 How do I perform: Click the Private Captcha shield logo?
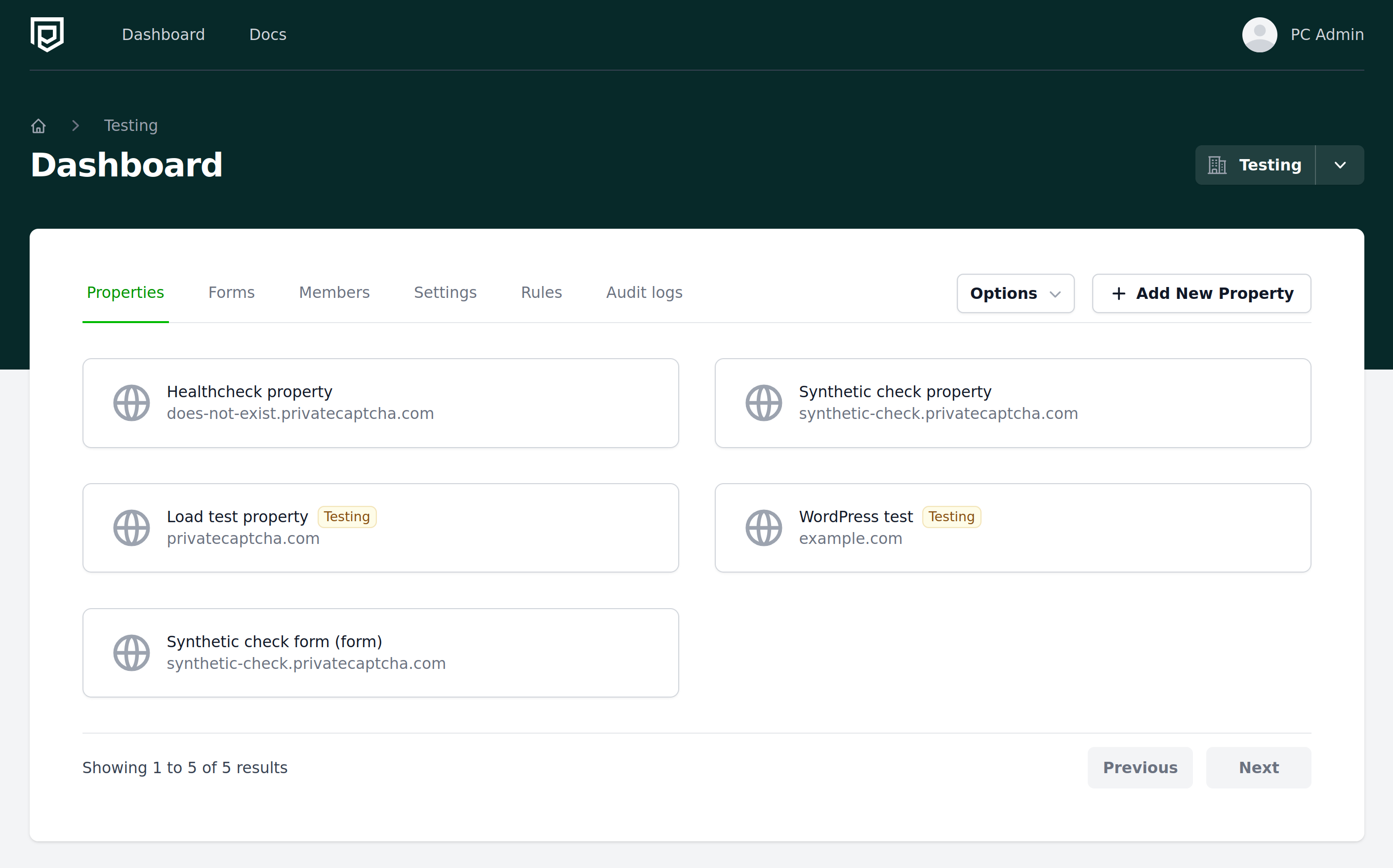47,35
